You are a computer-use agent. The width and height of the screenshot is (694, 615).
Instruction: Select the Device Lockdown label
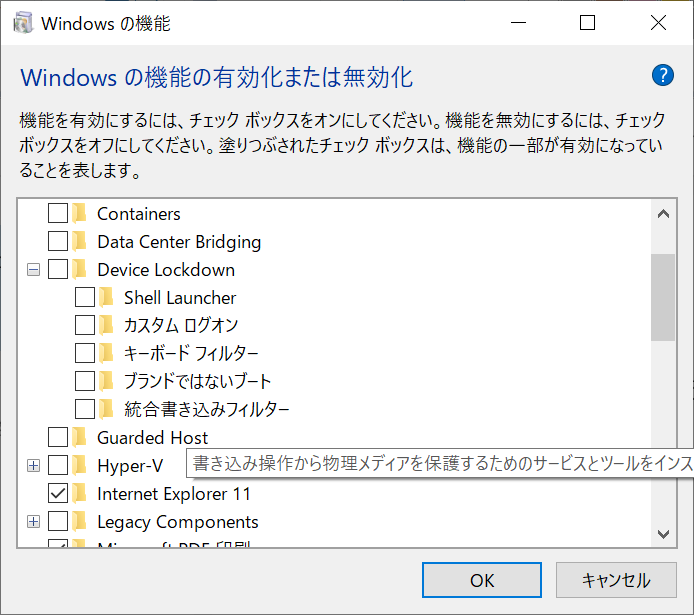[166, 269]
